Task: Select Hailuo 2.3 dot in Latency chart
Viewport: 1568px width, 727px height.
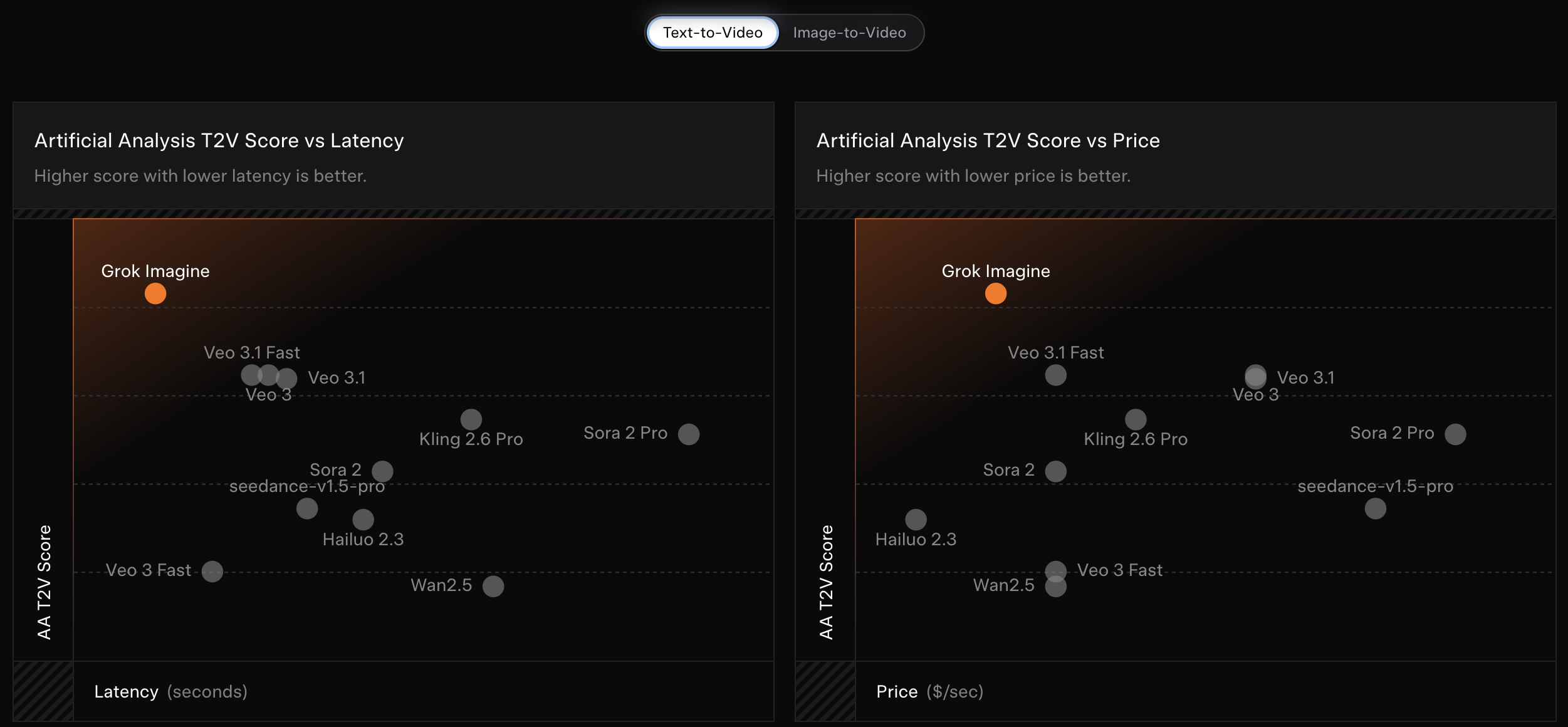Action: click(363, 519)
